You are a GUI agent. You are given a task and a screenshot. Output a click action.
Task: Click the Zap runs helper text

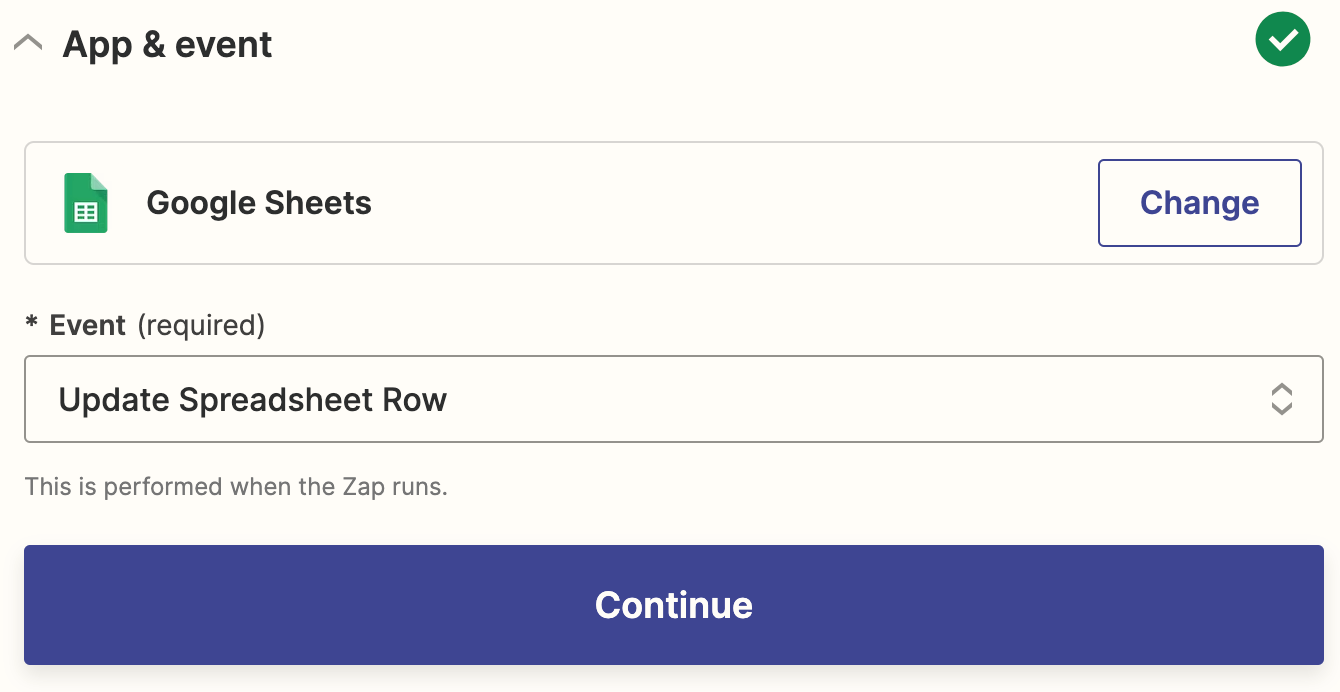pos(236,487)
